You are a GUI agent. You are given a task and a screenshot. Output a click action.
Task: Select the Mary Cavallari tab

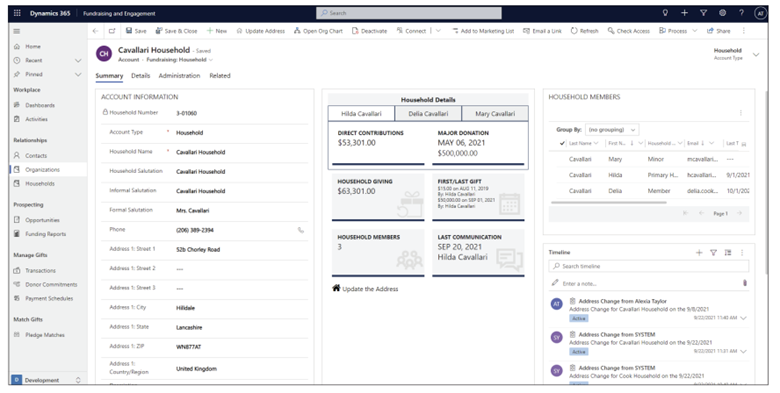coord(494,113)
